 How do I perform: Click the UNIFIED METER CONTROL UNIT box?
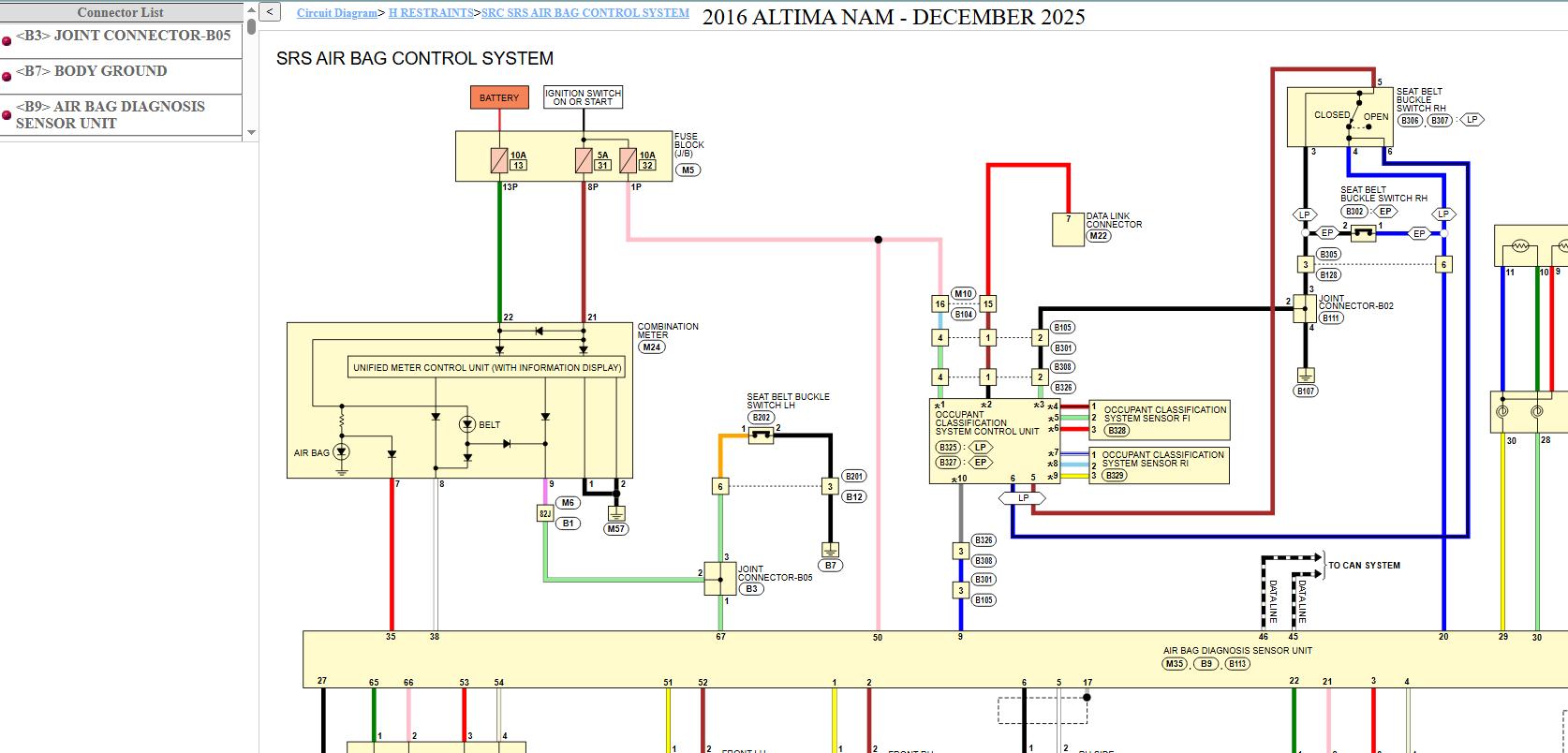487,367
